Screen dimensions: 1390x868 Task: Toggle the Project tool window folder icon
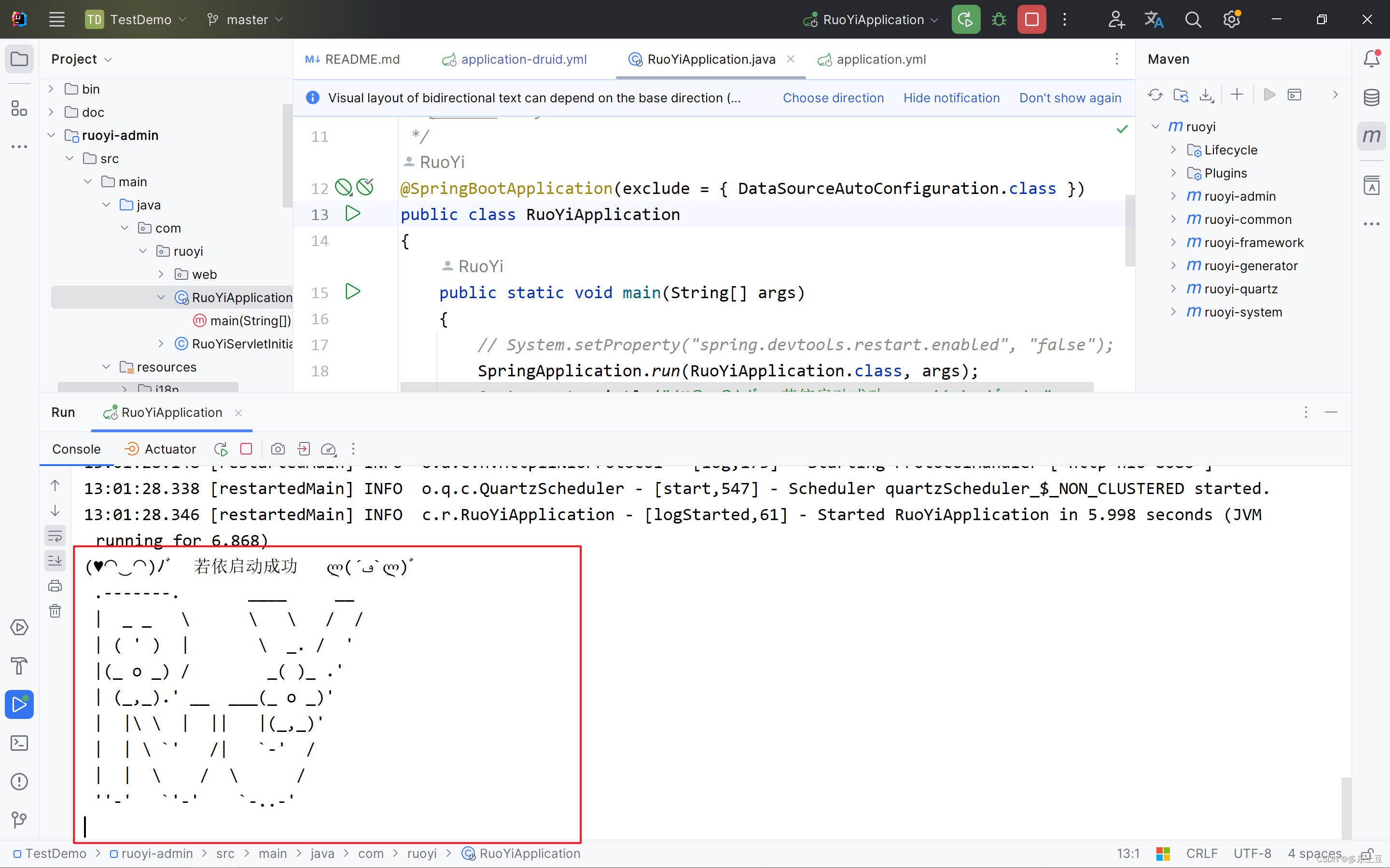tap(19, 59)
